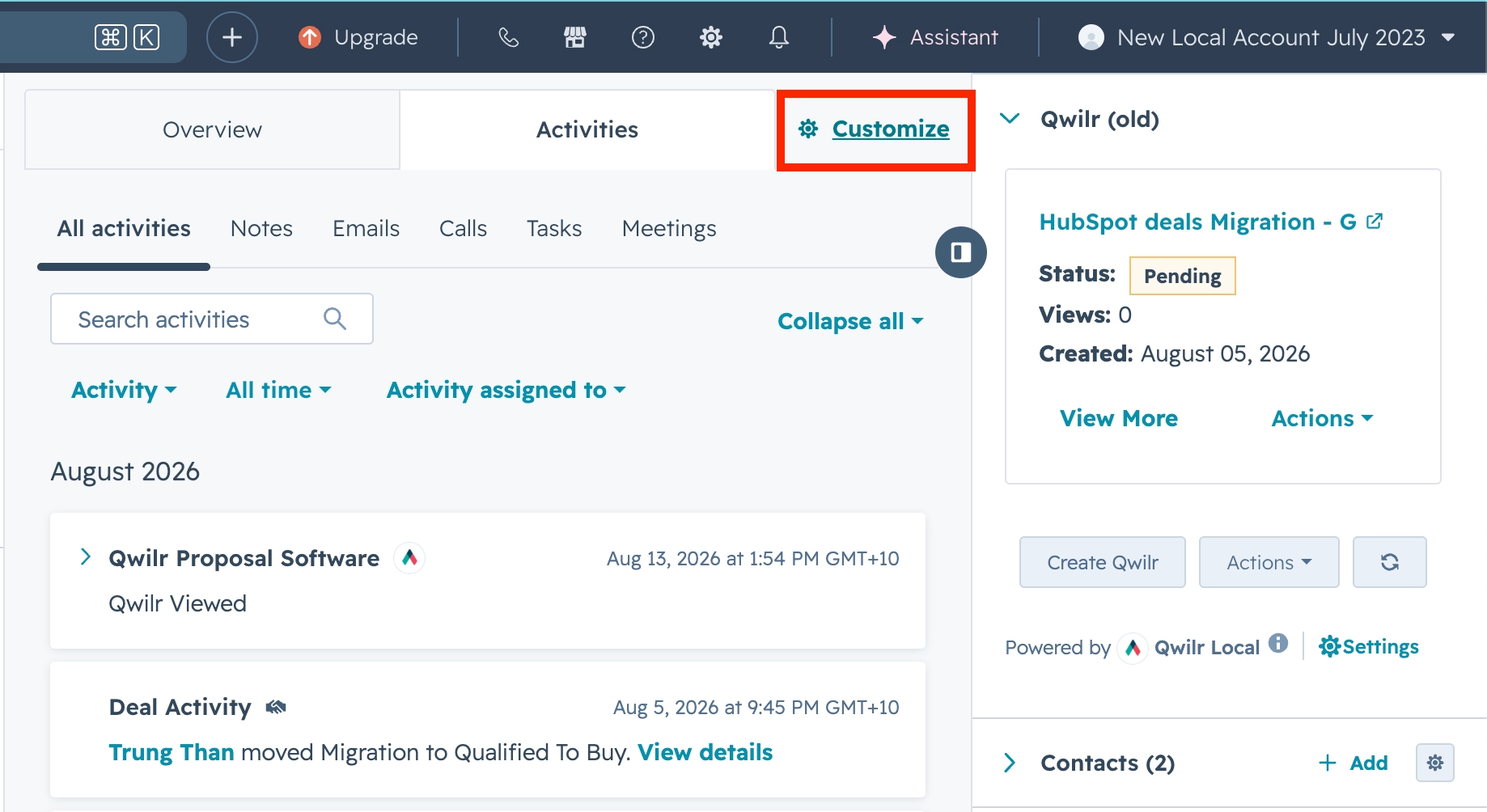Select the Tasks tab
1487x812 pixels.
[x=554, y=229]
